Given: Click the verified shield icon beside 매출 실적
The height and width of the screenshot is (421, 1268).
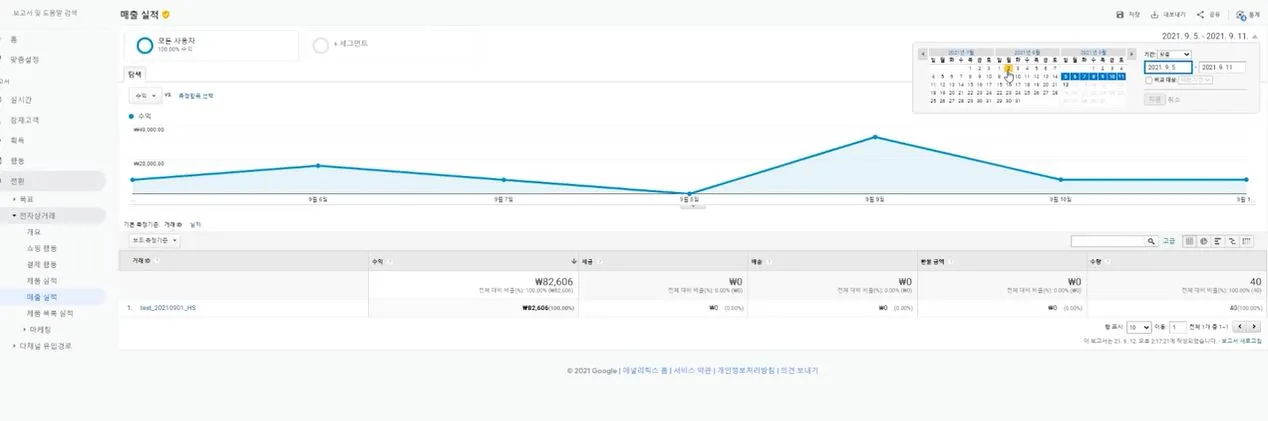Looking at the screenshot, I should tap(166, 15).
